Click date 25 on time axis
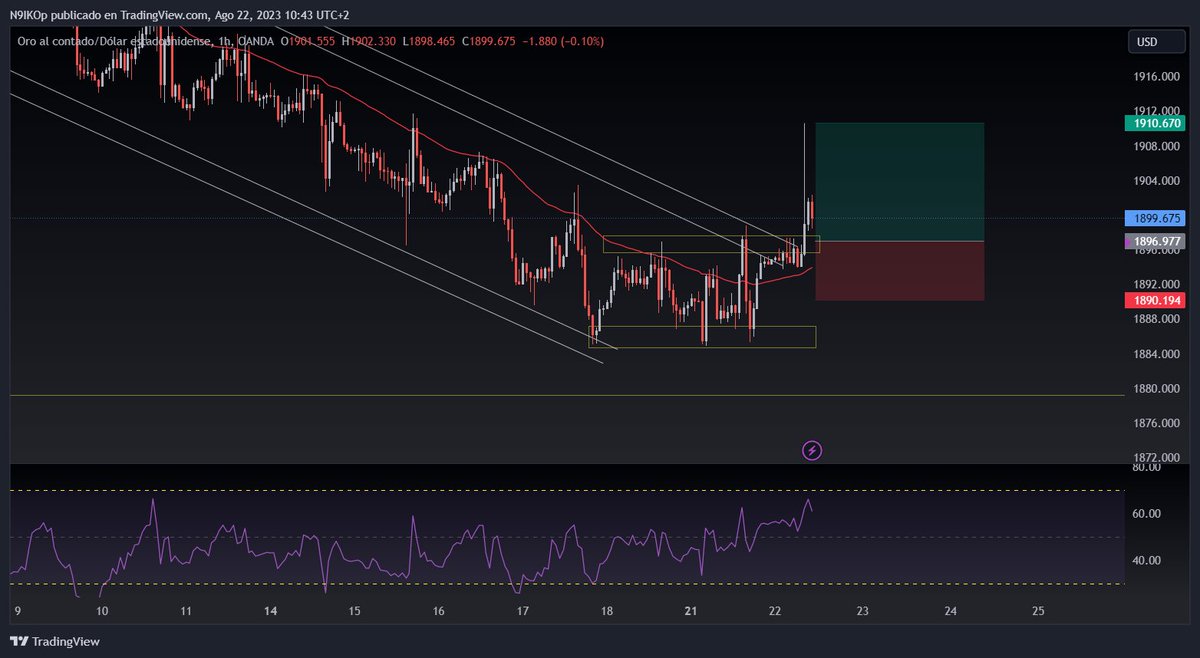The image size is (1200, 658). pos(1038,610)
